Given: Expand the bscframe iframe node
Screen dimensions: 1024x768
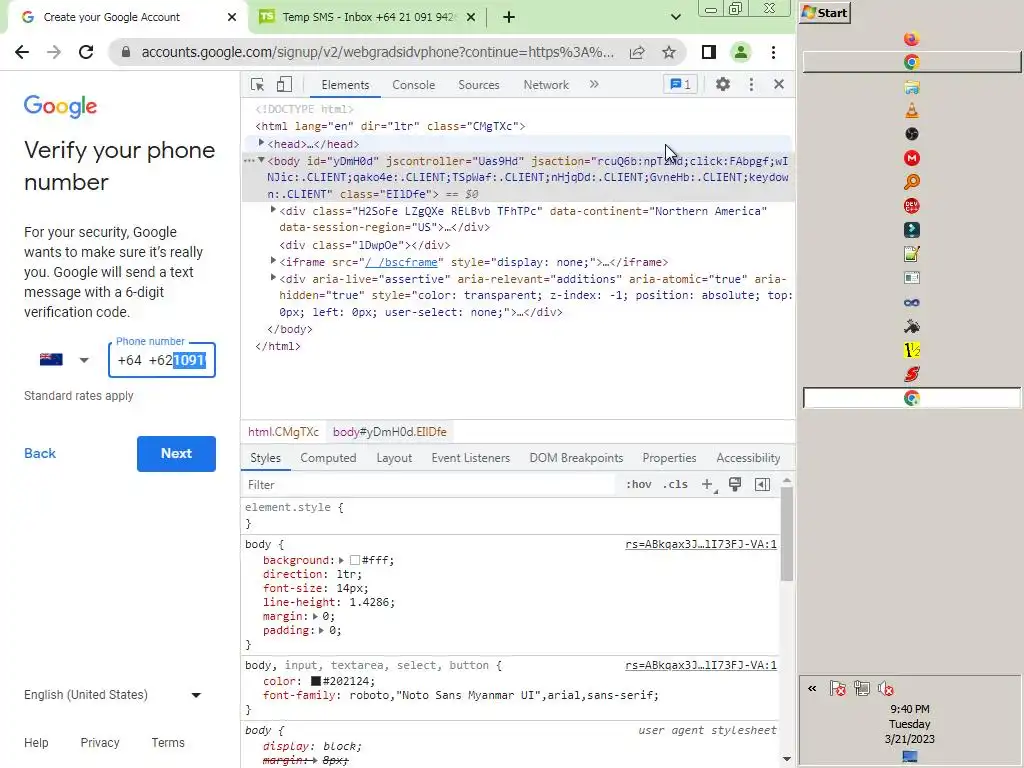Looking at the screenshot, I should (x=273, y=261).
